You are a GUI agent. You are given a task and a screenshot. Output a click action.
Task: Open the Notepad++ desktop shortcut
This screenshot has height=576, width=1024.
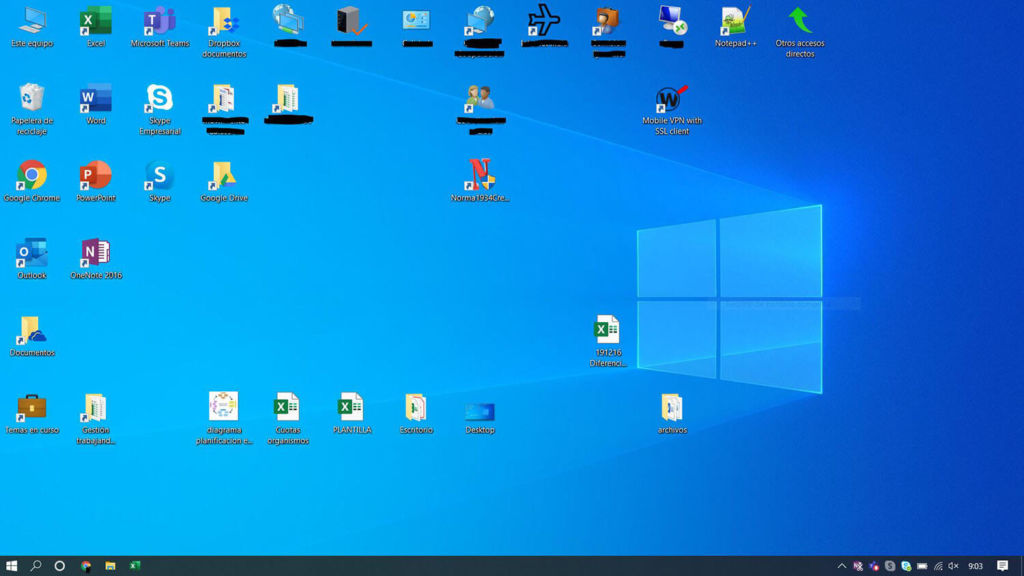tap(735, 22)
